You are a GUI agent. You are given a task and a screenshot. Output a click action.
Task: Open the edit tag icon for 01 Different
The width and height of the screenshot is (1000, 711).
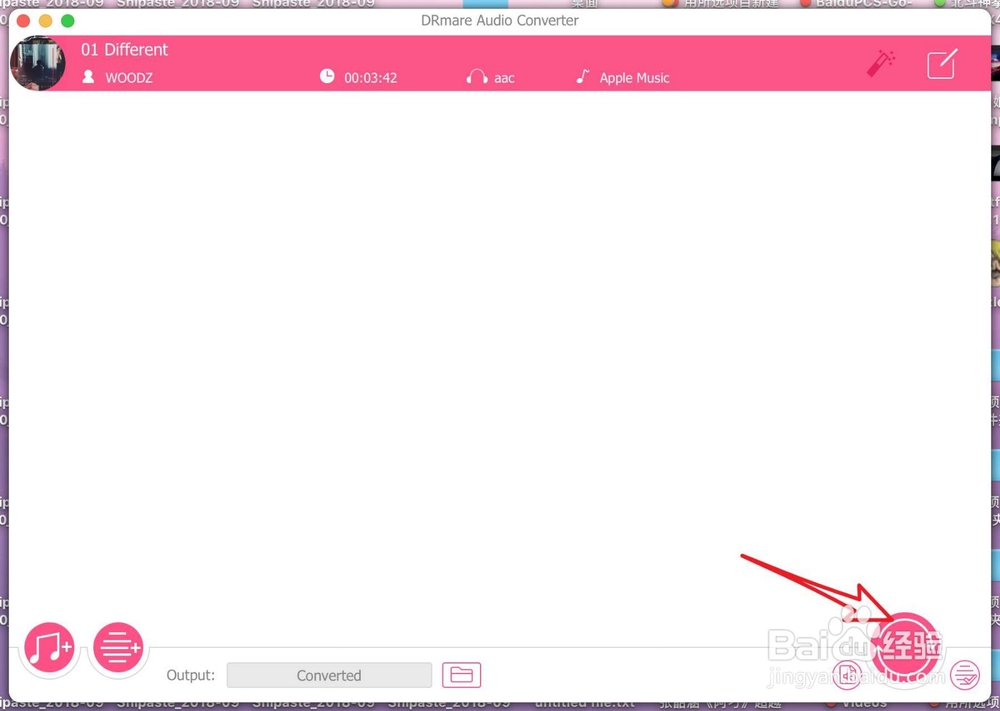(x=942, y=63)
